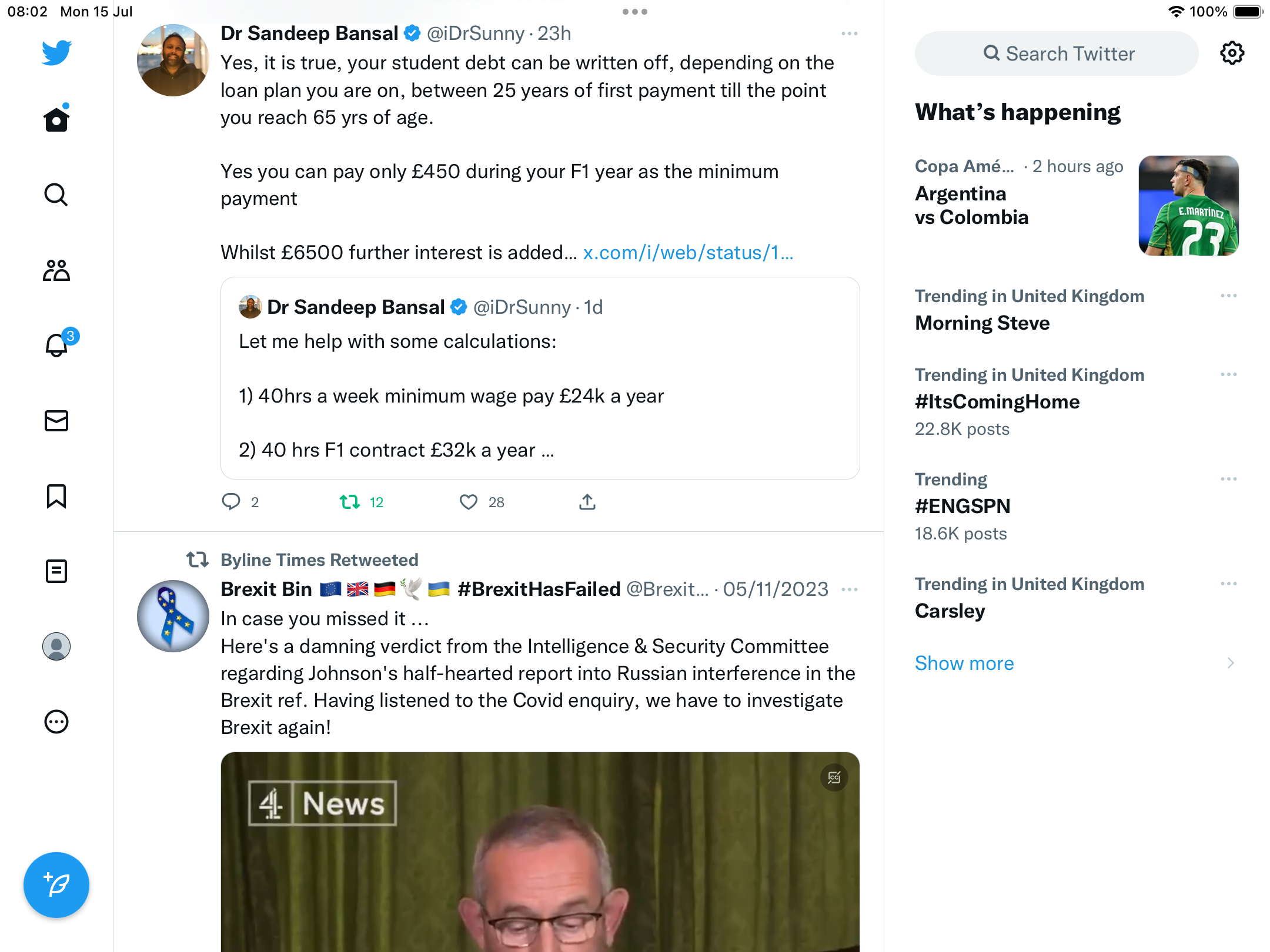Image resolution: width=1270 pixels, height=952 pixels.
Task: Open the Bookmarks icon
Action: click(56, 496)
